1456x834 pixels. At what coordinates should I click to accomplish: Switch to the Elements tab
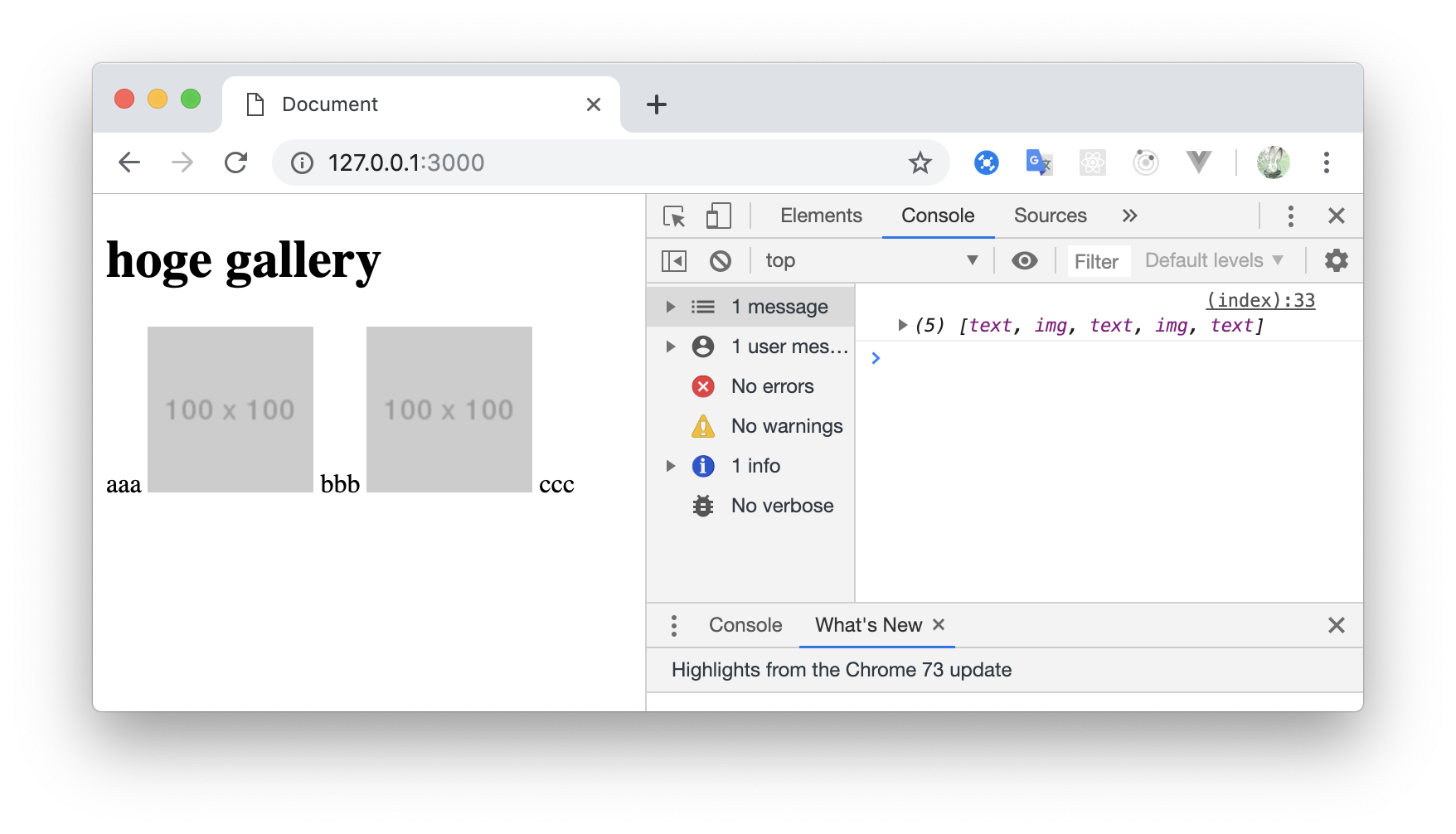(820, 215)
